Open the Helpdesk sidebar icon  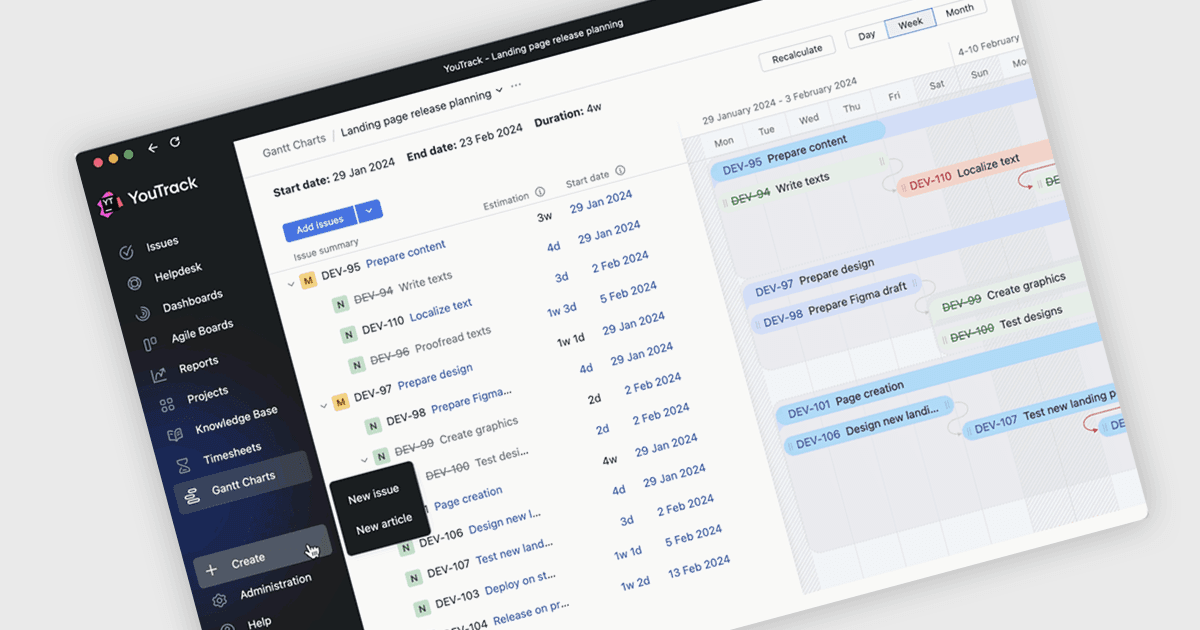point(134,283)
